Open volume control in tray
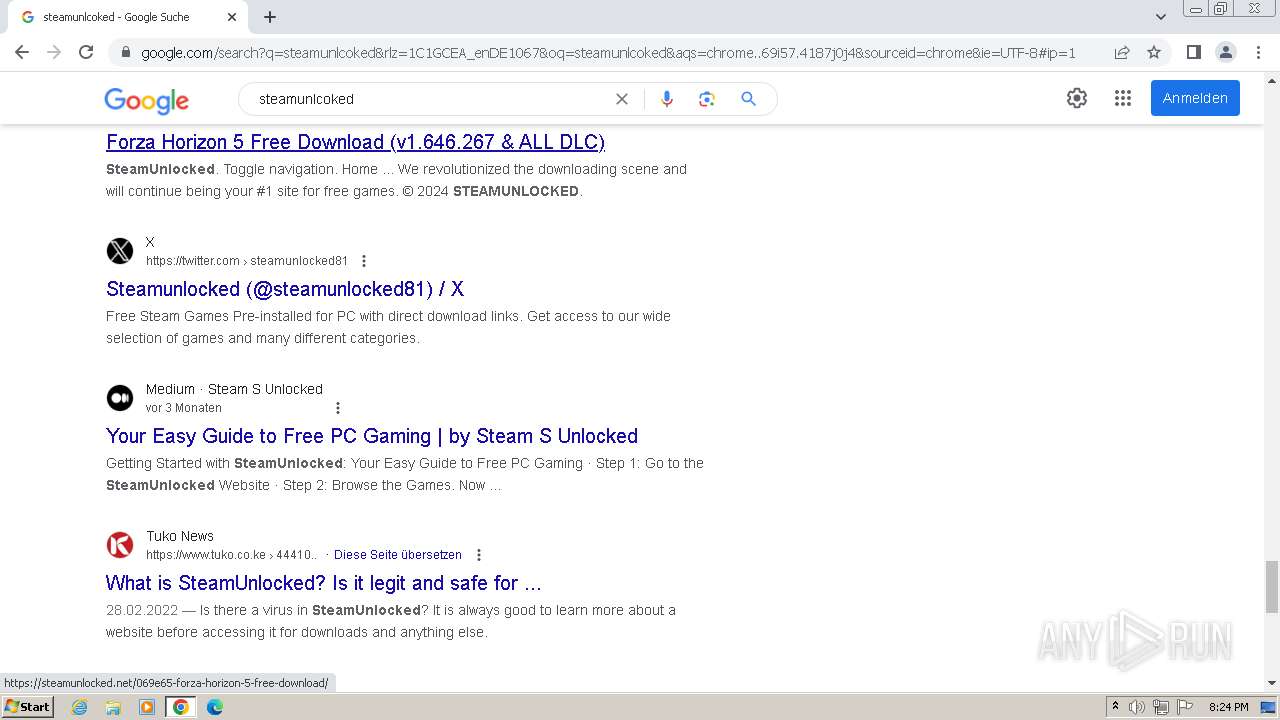This screenshot has width=1280, height=720. coord(1137,707)
